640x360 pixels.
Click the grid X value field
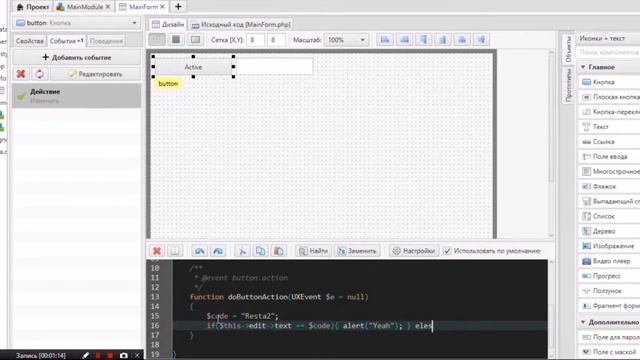click(256, 40)
